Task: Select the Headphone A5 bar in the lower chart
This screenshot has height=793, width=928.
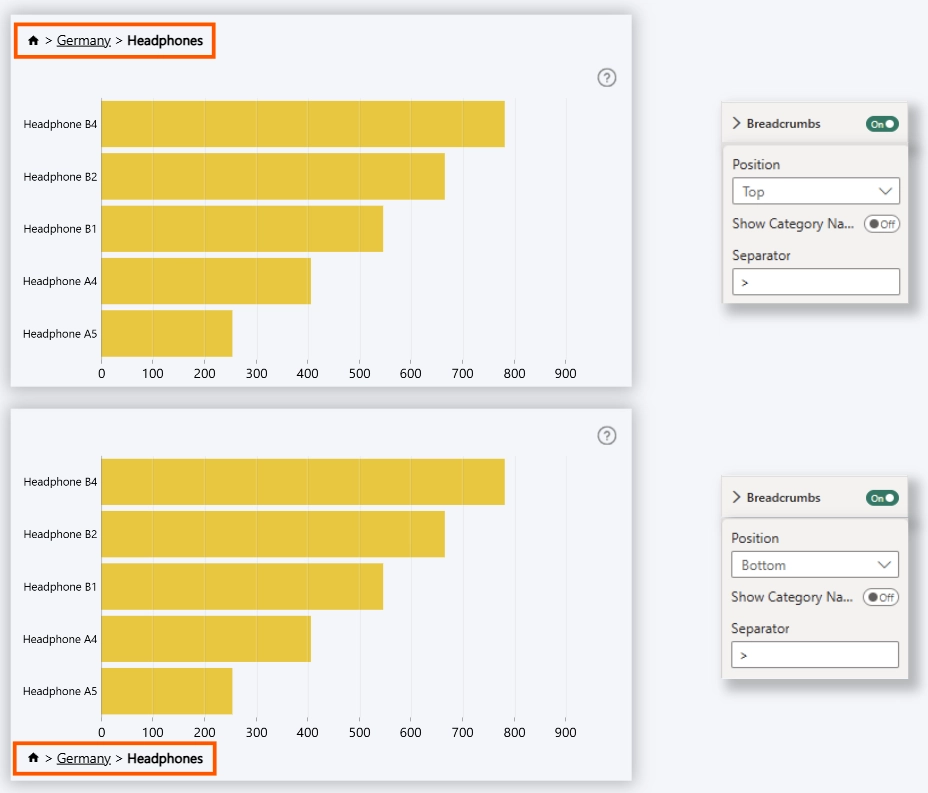Action: tap(166, 691)
